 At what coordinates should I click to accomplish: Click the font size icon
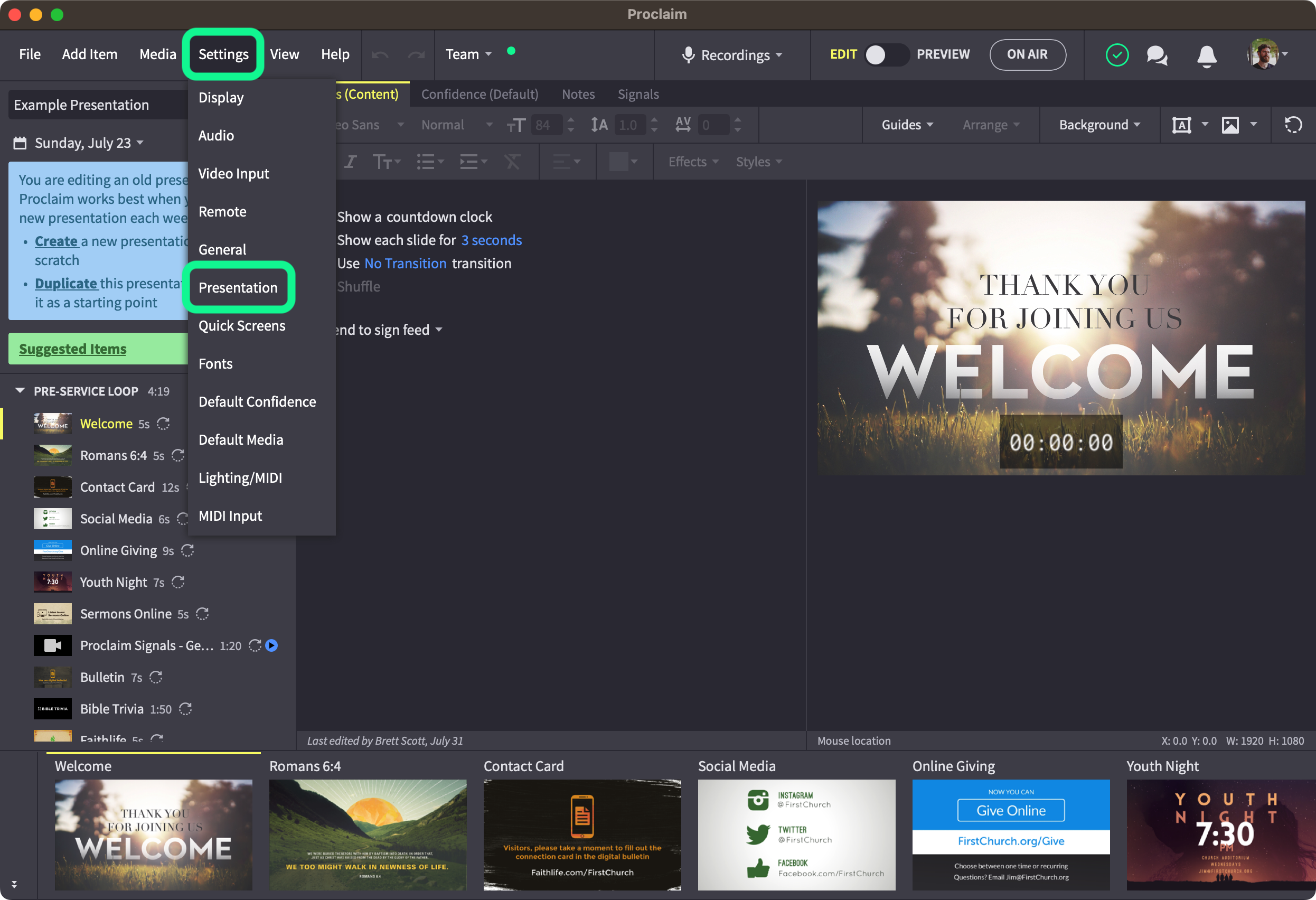516,125
